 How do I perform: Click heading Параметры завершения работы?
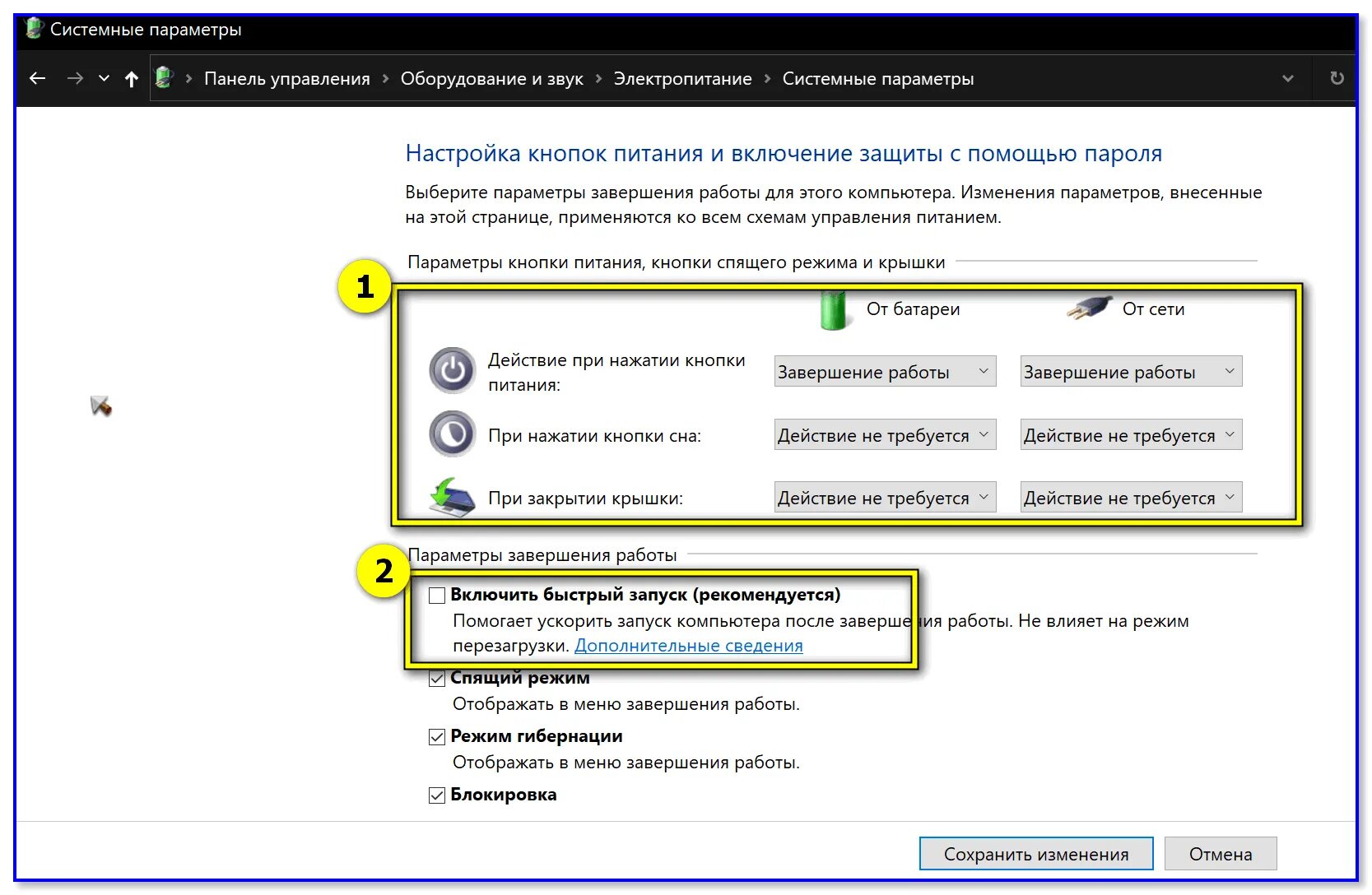(542, 555)
